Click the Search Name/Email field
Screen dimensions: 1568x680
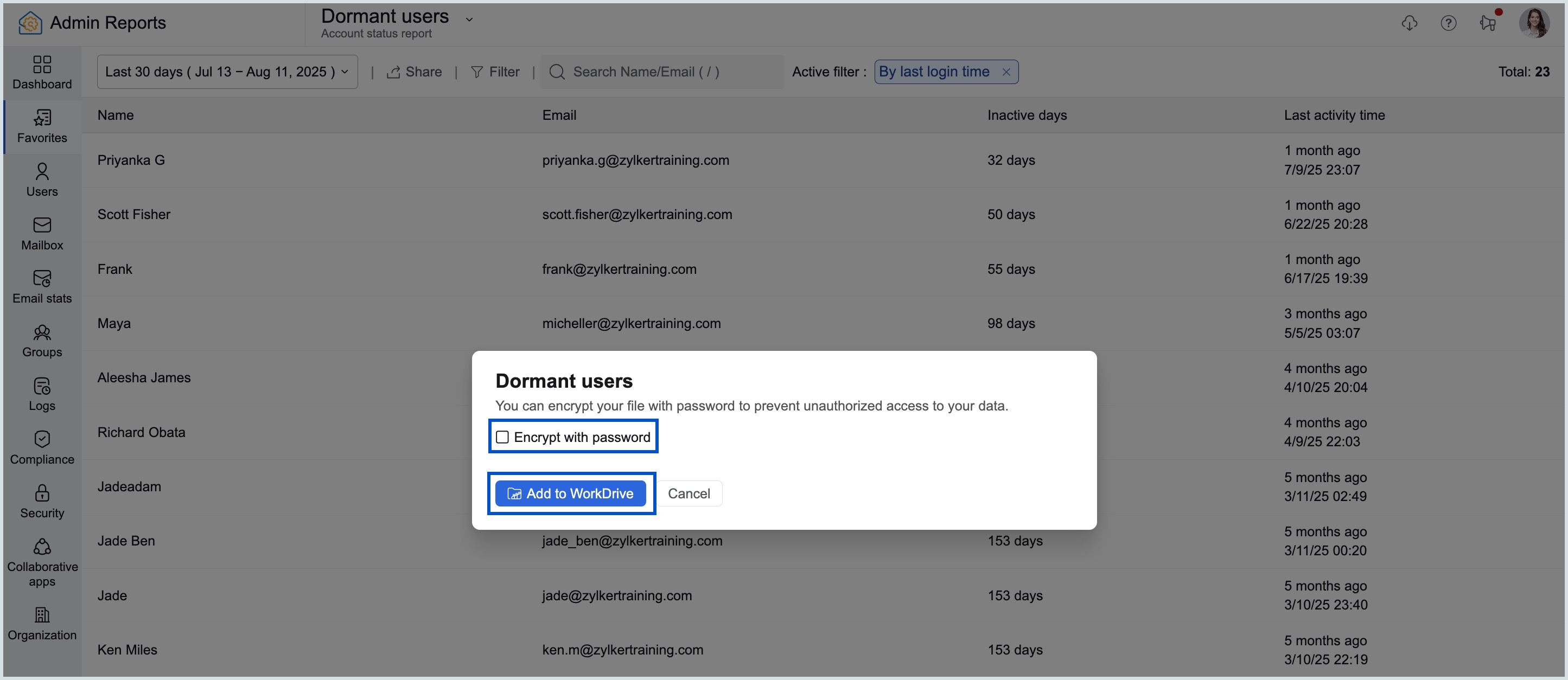tap(662, 72)
